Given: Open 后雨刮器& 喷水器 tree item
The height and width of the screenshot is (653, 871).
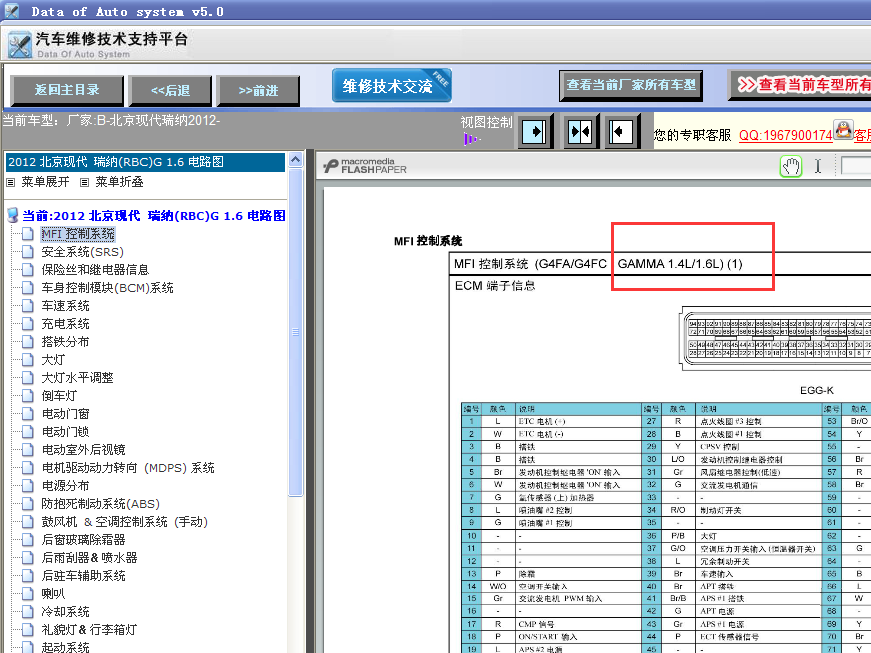Looking at the screenshot, I should (x=89, y=557).
